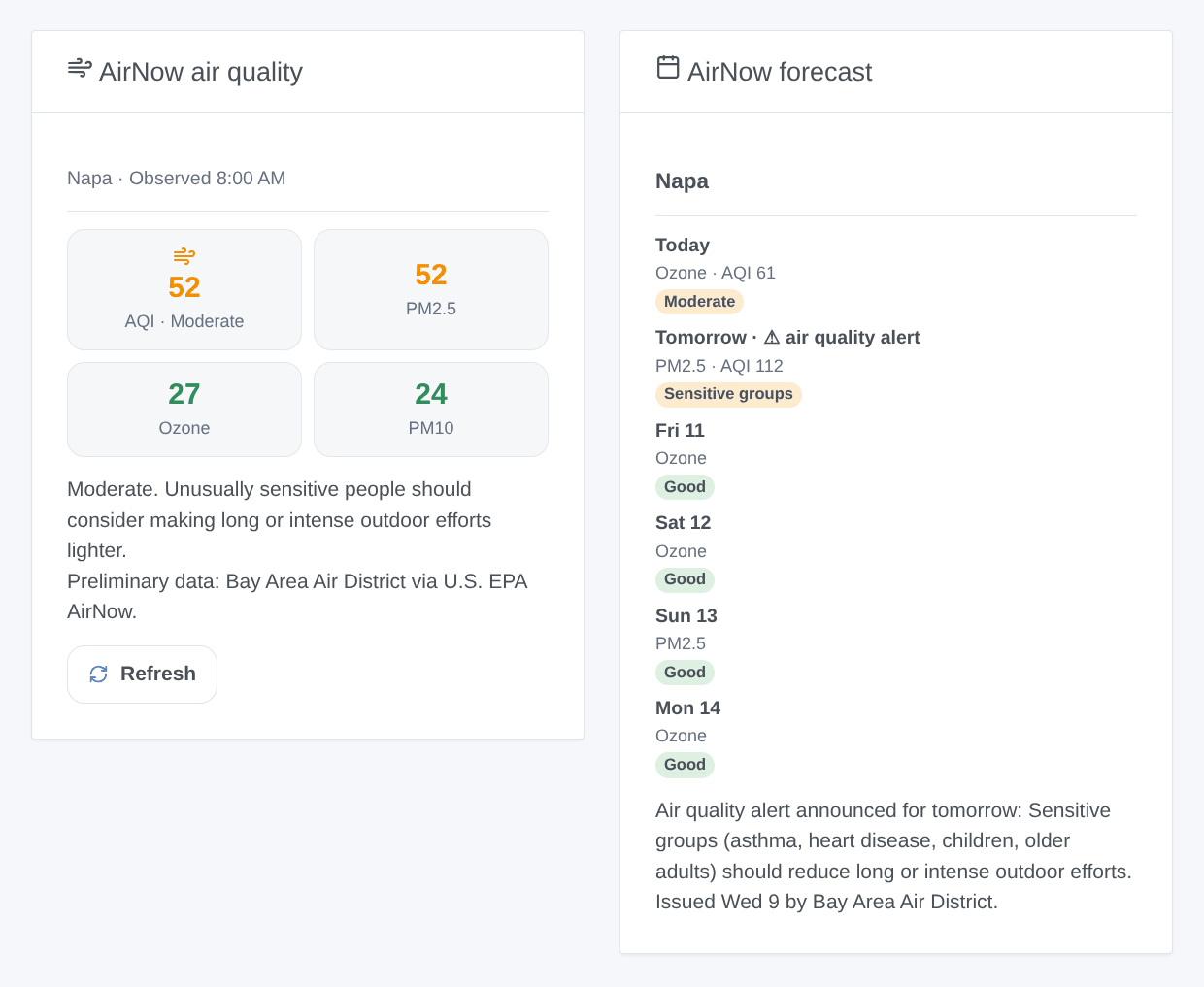
Task: Click the 'Air quality alert announced for tomorrow' paragraph
Action: coord(894,856)
